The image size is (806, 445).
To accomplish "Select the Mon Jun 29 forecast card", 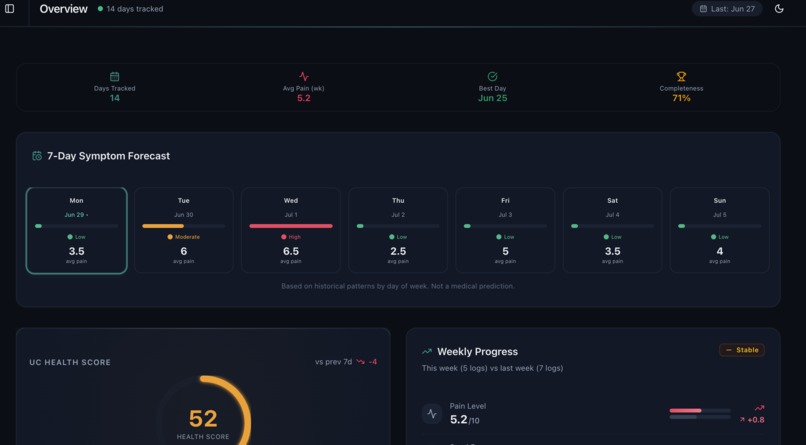I will [77, 230].
